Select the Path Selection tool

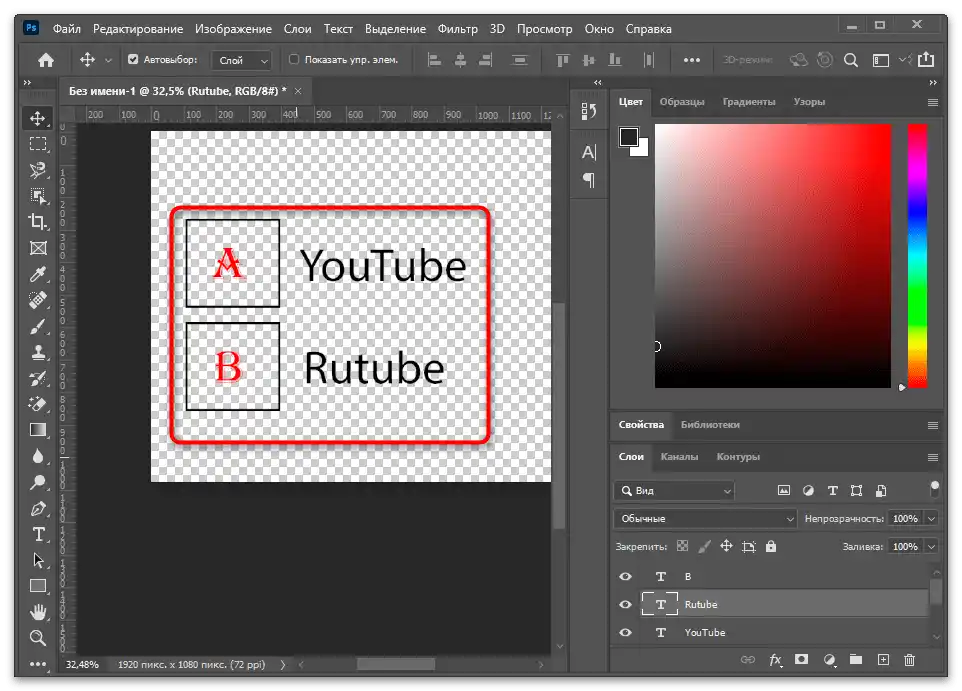pyautogui.click(x=38, y=560)
